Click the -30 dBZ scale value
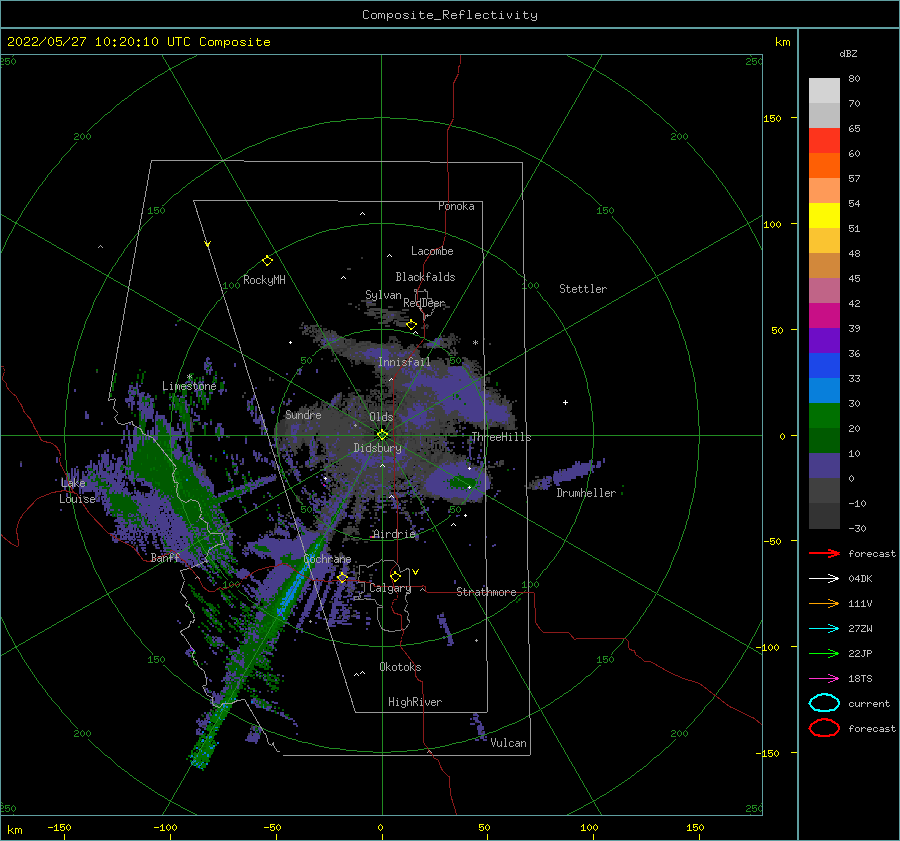 pyautogui.click(x=857, y=528)
